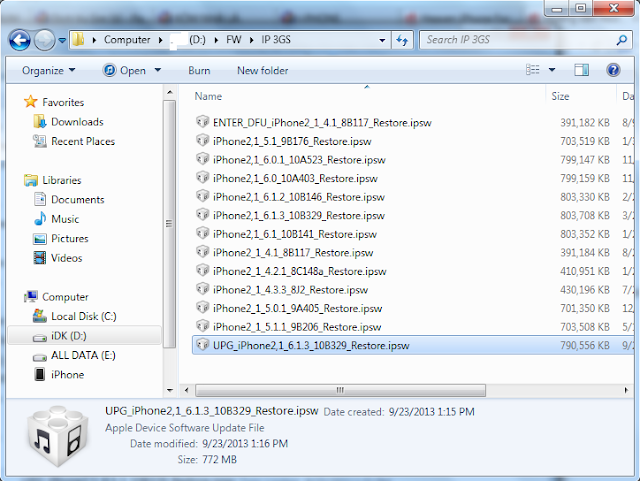Screen dimensions: 640x481
Task: Expand the Open button dropdown arrow
Action: click(158, 70)
